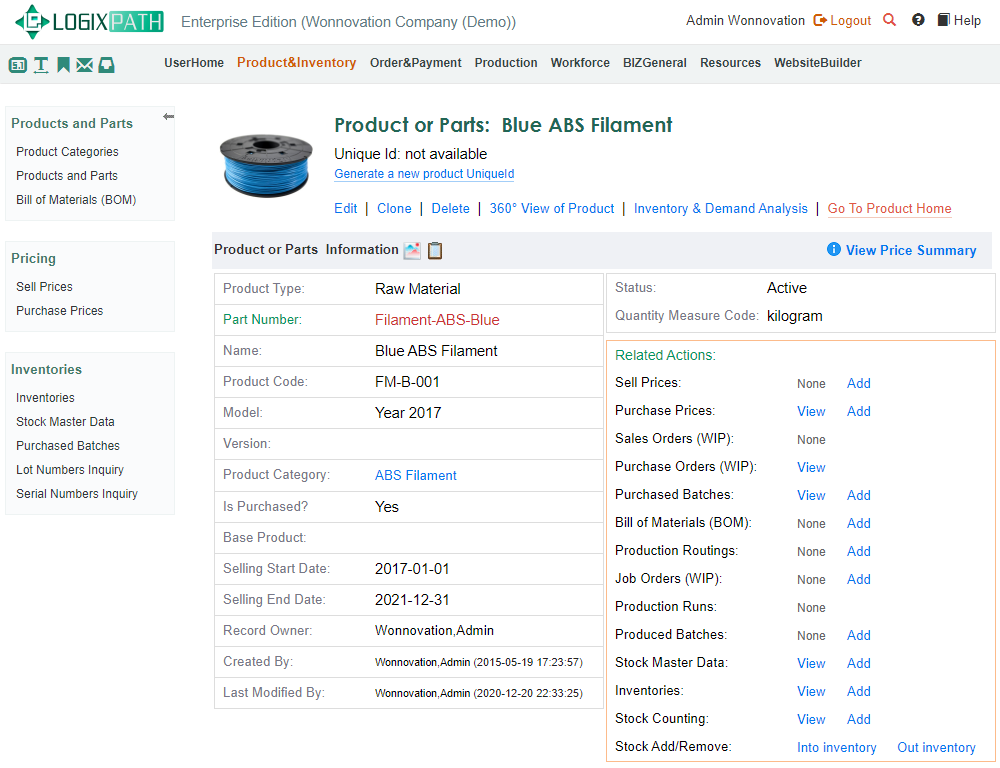Generate a new product UniqueId
This screenshot has width=1000, height=768.
[424, 173]
